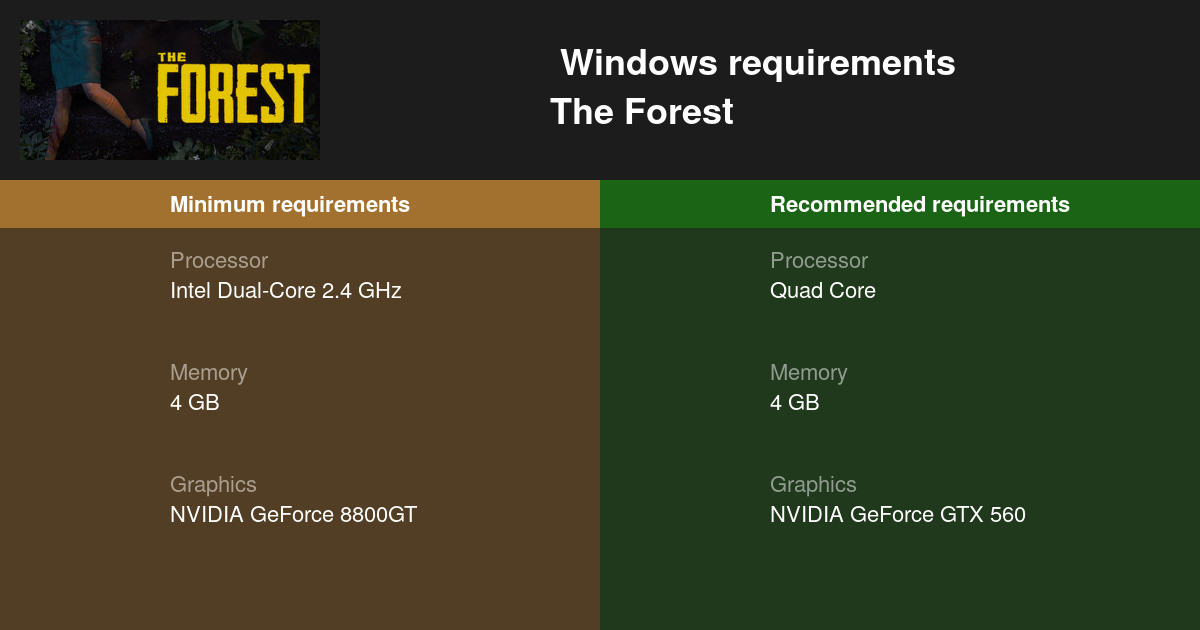
Task: Click Memory label in recommended column
Action: (x=808, y=372)
